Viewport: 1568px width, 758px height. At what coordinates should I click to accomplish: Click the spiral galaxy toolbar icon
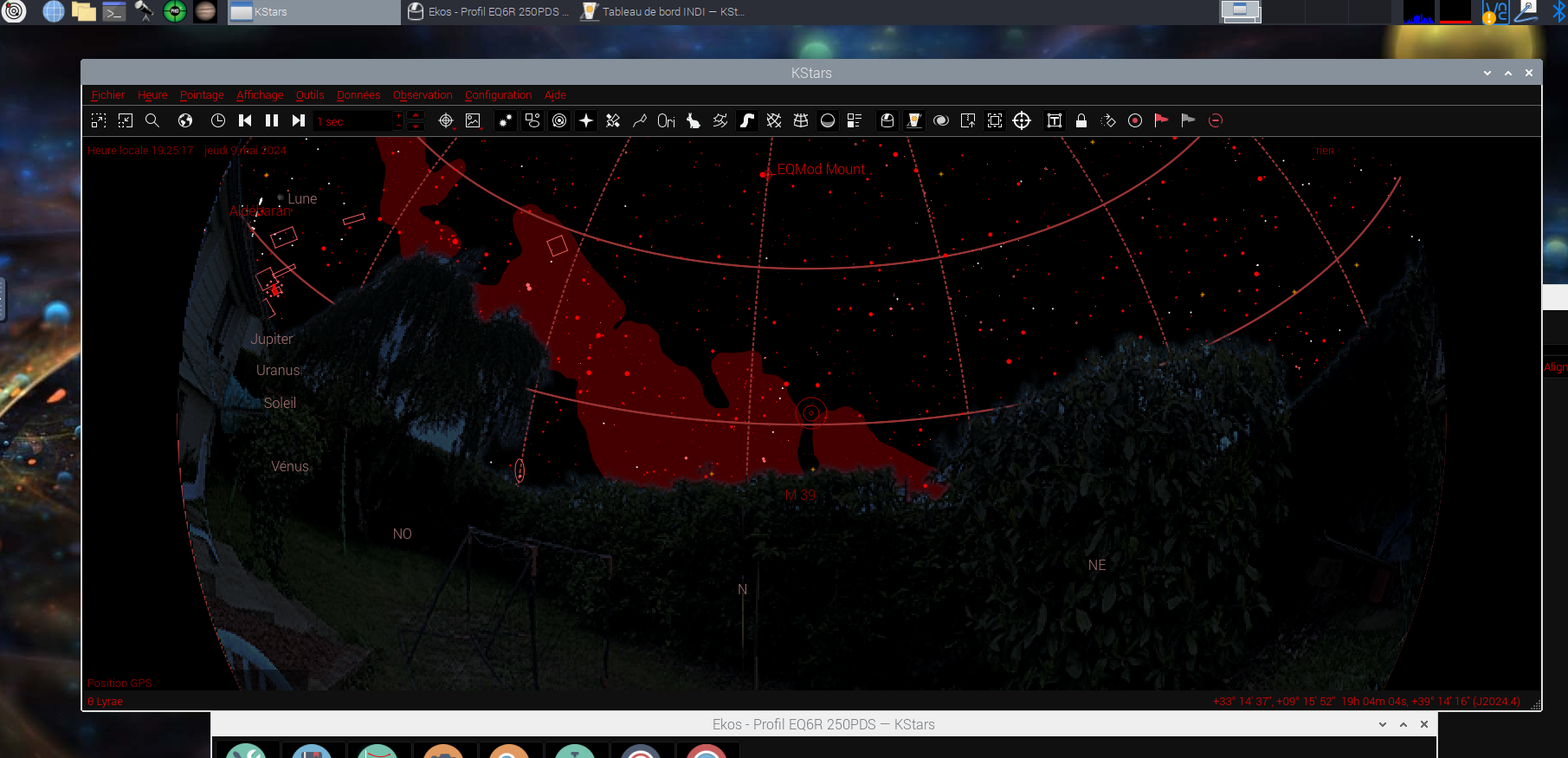point(941,121)
